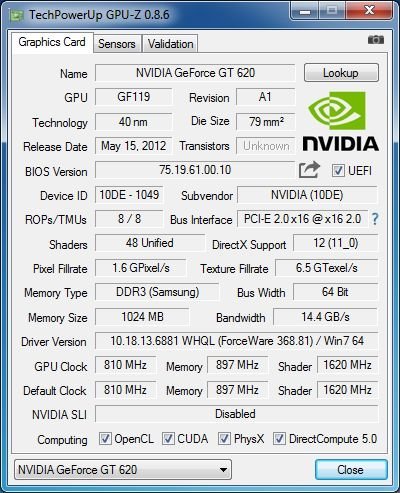The width and height of the screenshot is (400, 493).
Task: Toggle the DirectCompute 5.0 checkbox
Action: (x=279, y=438)
